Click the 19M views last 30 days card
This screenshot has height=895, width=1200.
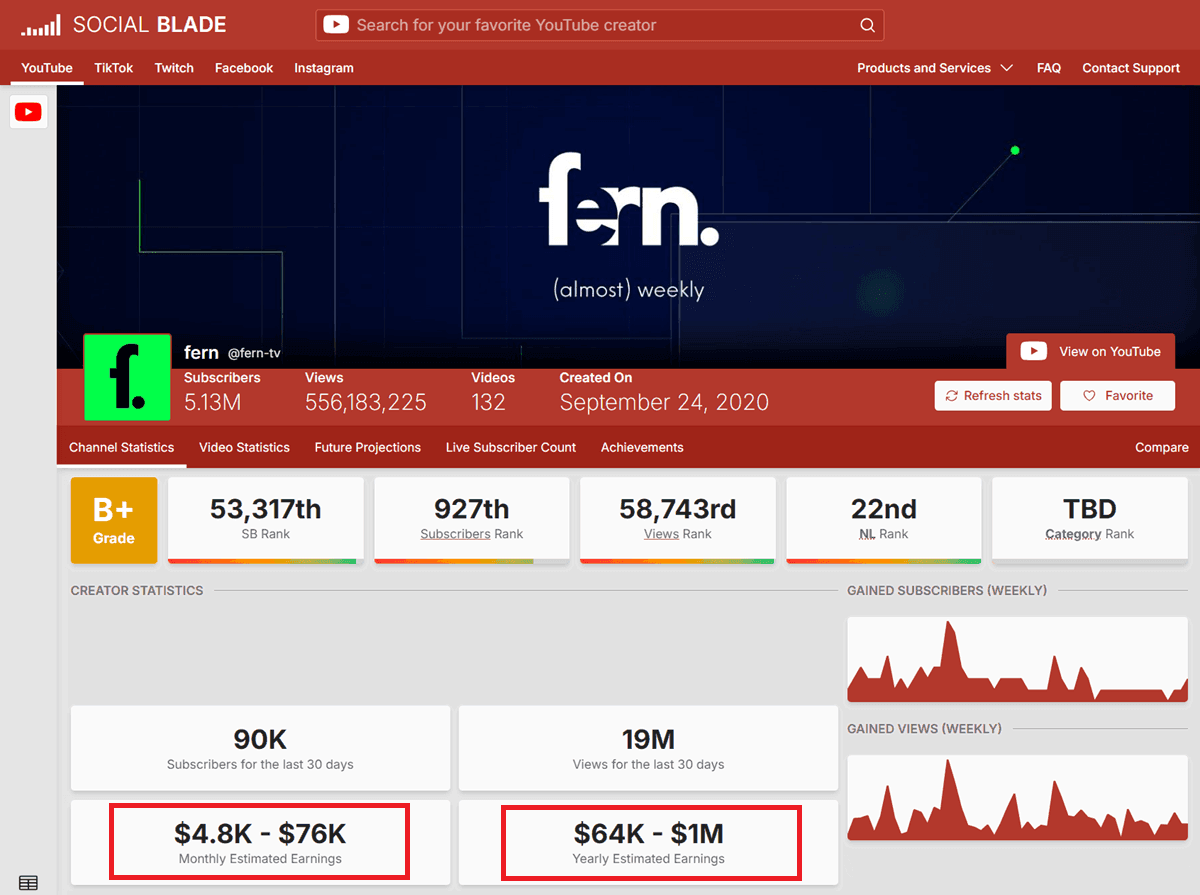(648, 749)
